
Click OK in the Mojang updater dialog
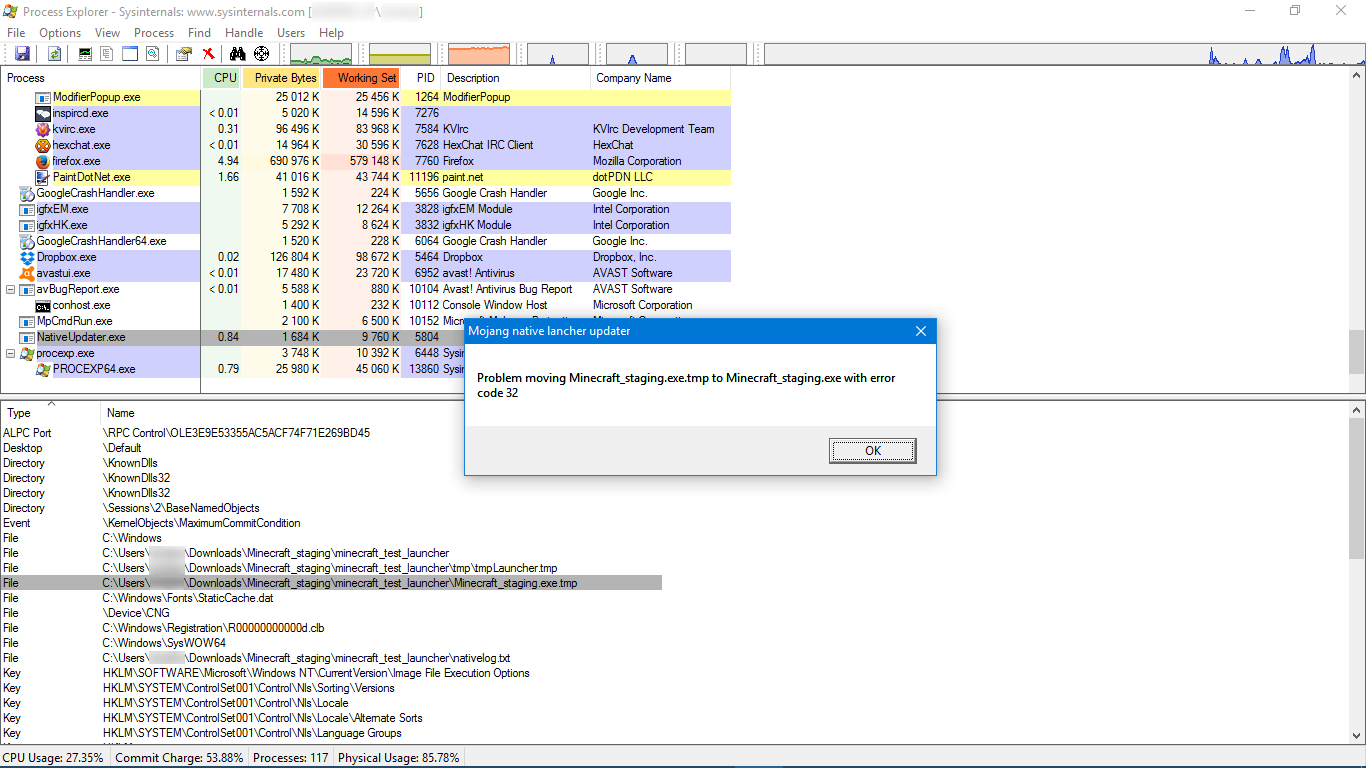(x=873, y=451)
